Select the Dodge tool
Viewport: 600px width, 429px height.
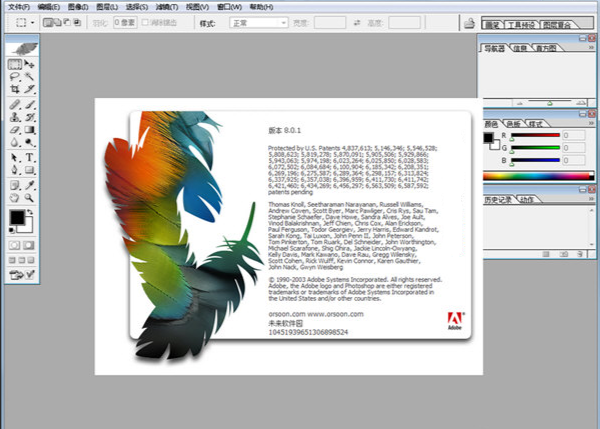pos(29,142)
